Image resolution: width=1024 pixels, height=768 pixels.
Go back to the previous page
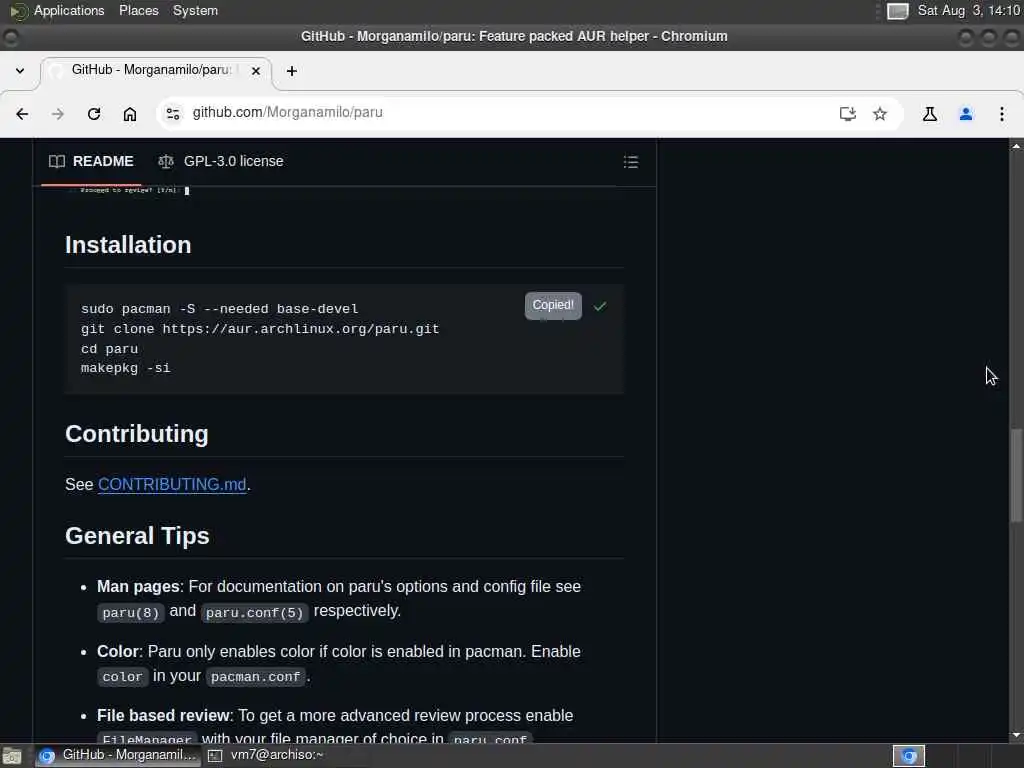coord(22,114)
